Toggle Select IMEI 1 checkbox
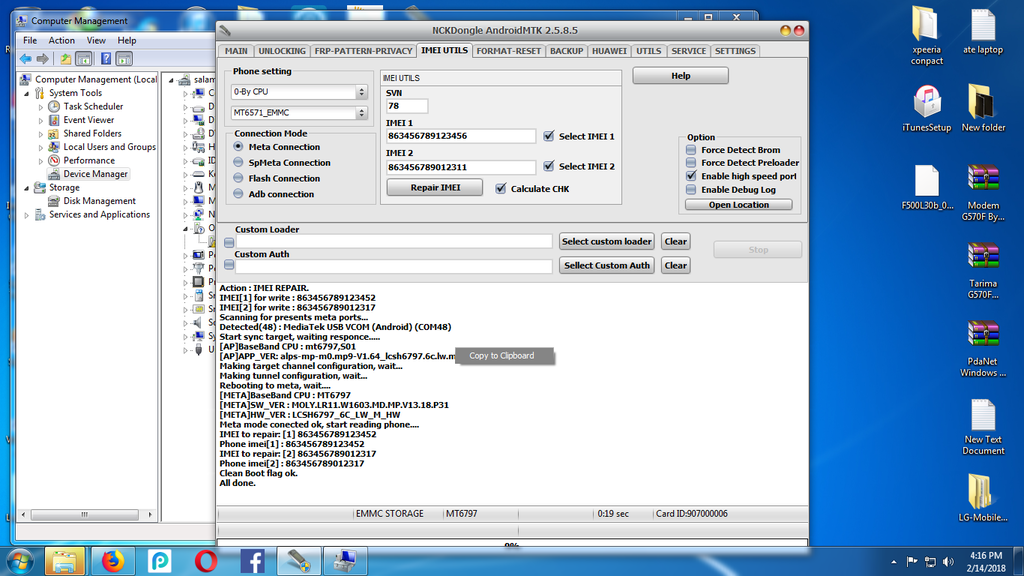The height and width of the screenshot is (576, 1024). click(549, 136)
